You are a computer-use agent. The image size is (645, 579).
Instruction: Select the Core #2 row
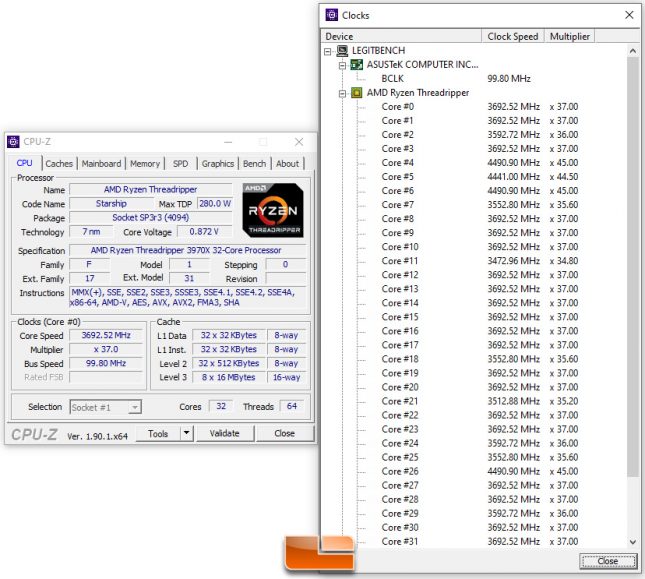(480, 134)
